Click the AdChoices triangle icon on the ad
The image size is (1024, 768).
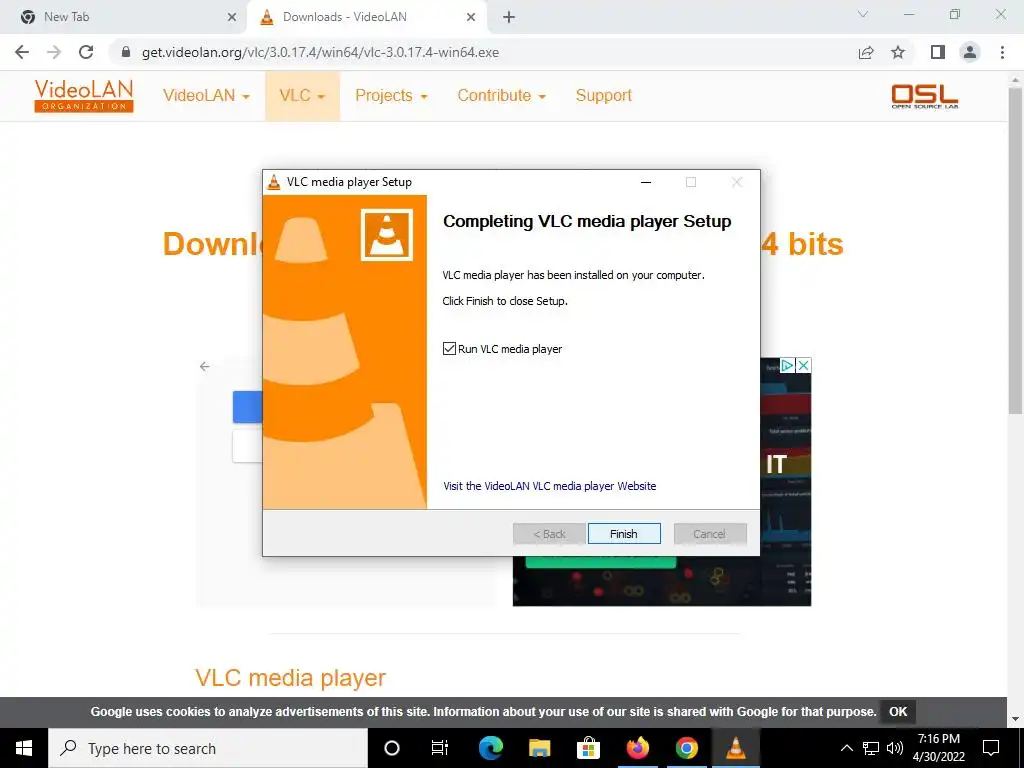[788, 365]
